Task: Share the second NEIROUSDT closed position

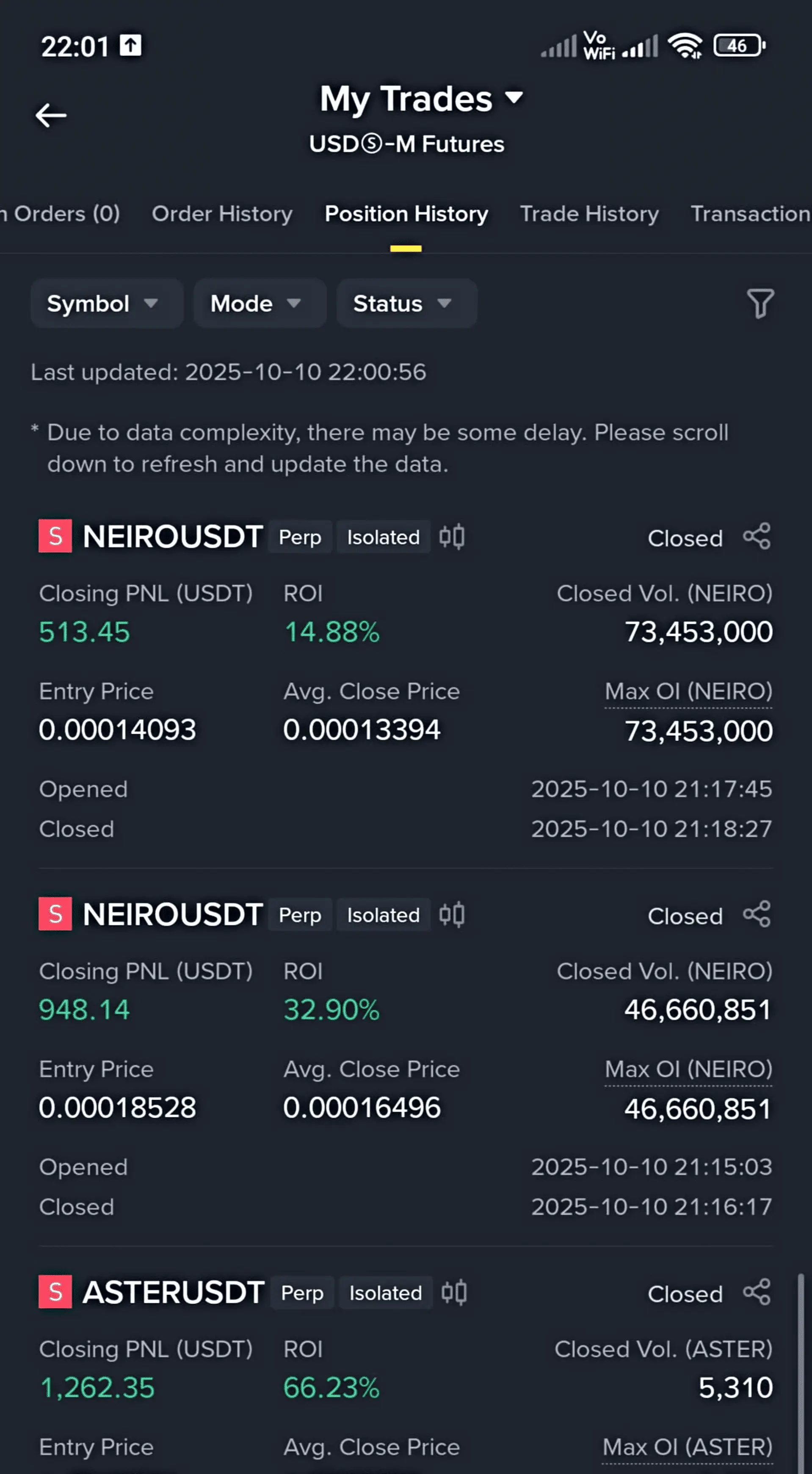Action: point(757,914)
